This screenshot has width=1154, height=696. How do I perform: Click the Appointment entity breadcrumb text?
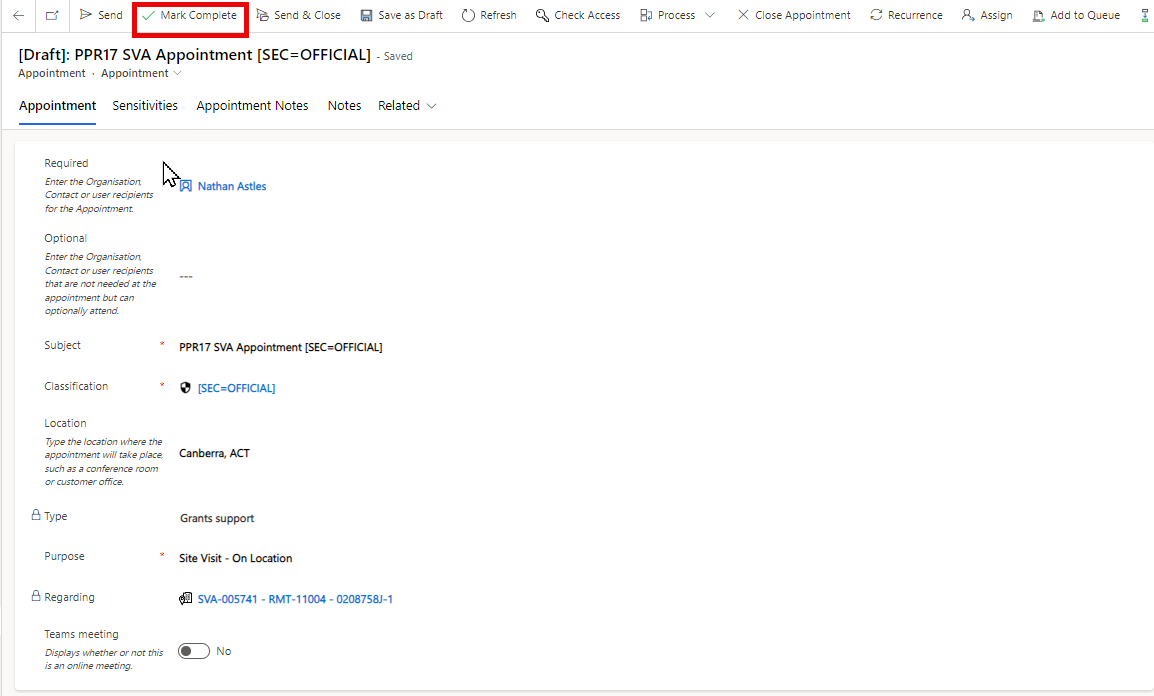point(52,74)
